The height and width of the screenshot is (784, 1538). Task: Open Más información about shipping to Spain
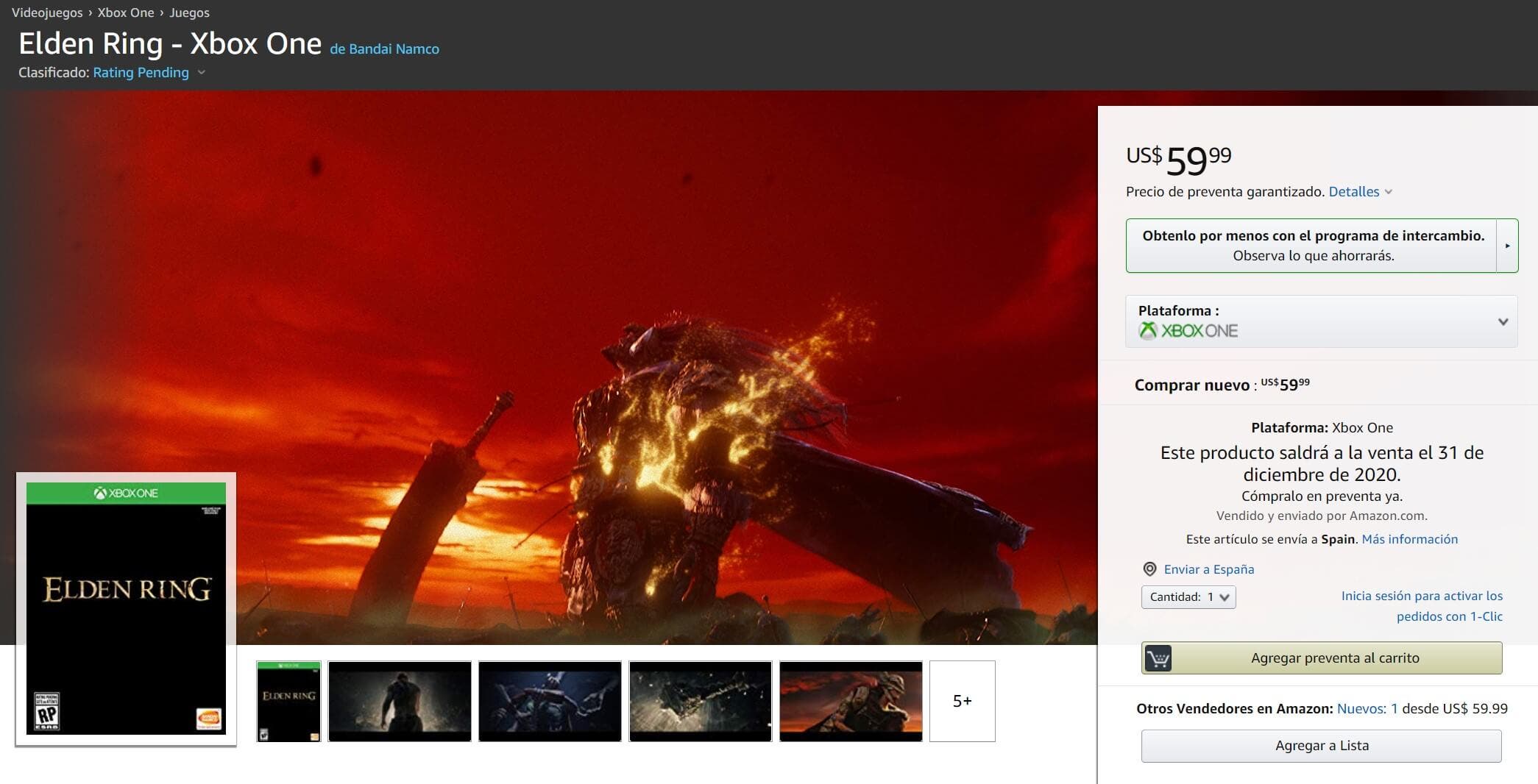tap(1409, 539)
